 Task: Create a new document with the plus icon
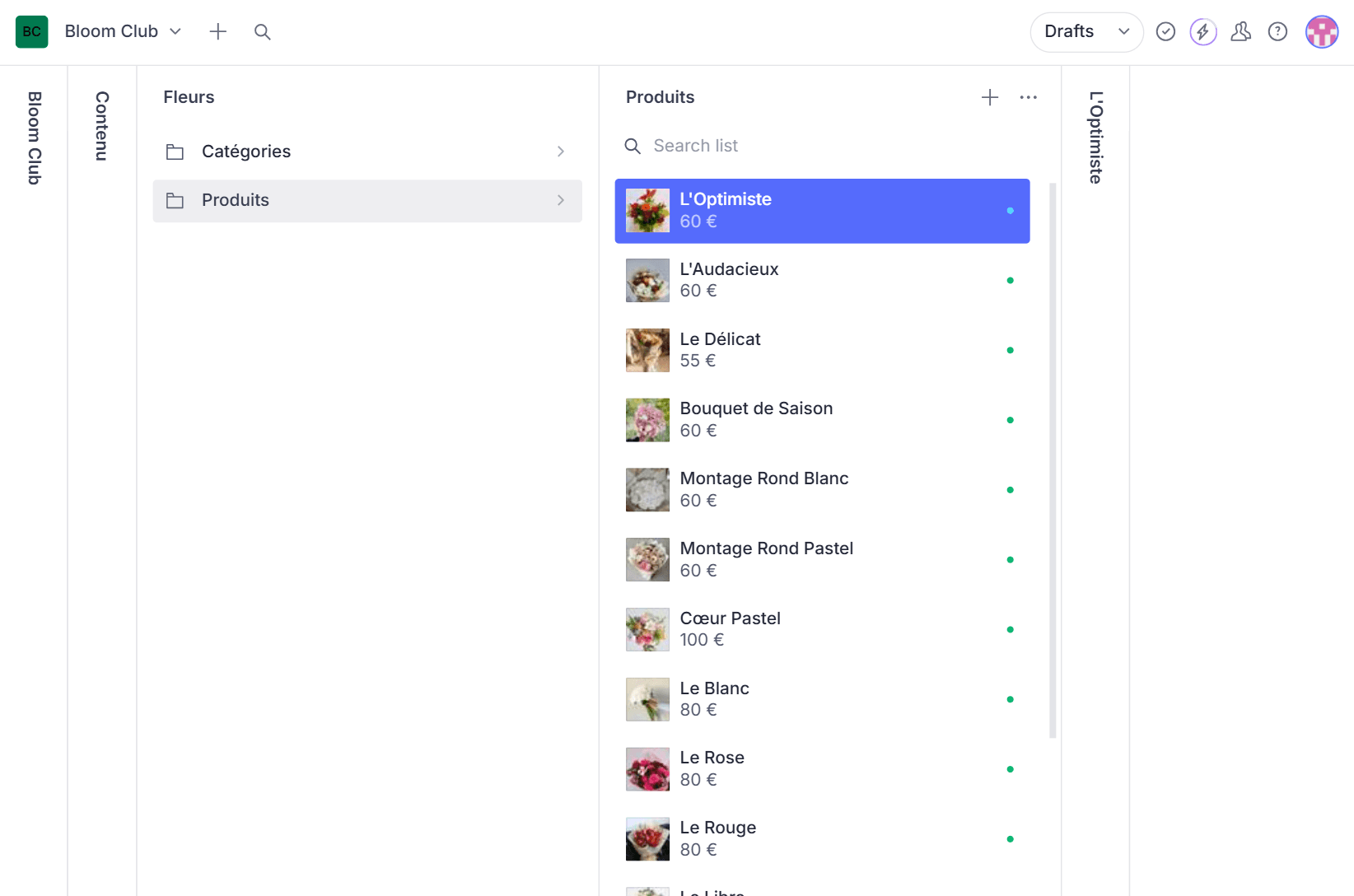(217, 31)
